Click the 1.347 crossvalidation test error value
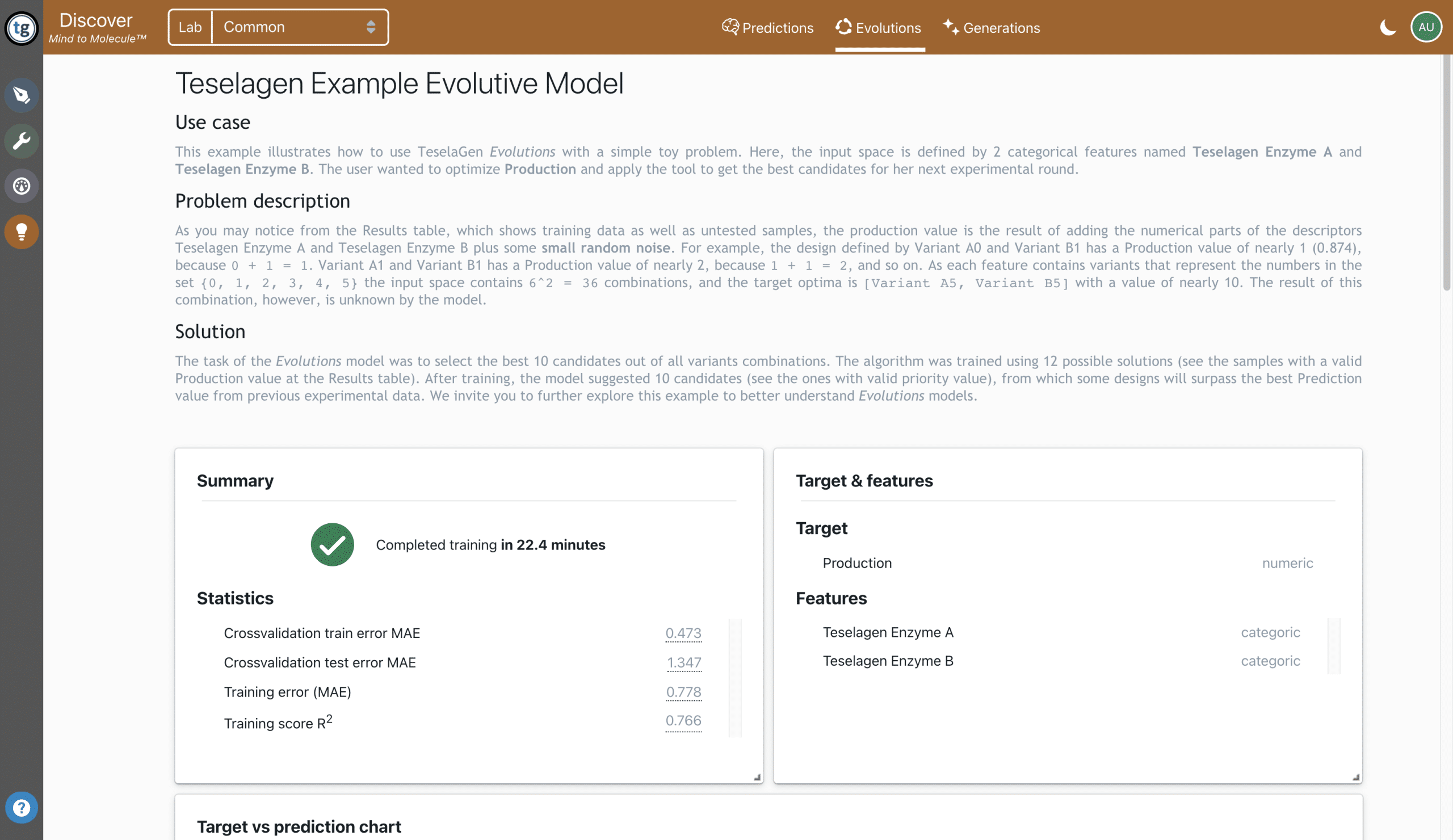 [x=684, y=662]
